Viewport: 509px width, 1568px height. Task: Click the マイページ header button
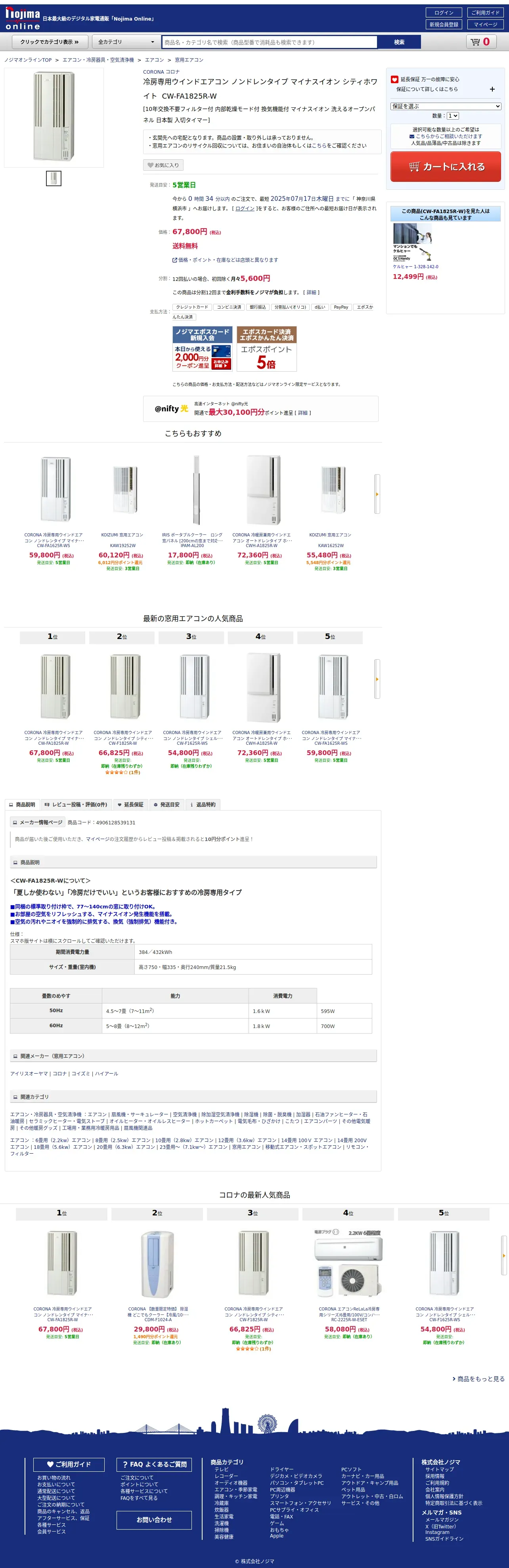coord(485,24)
